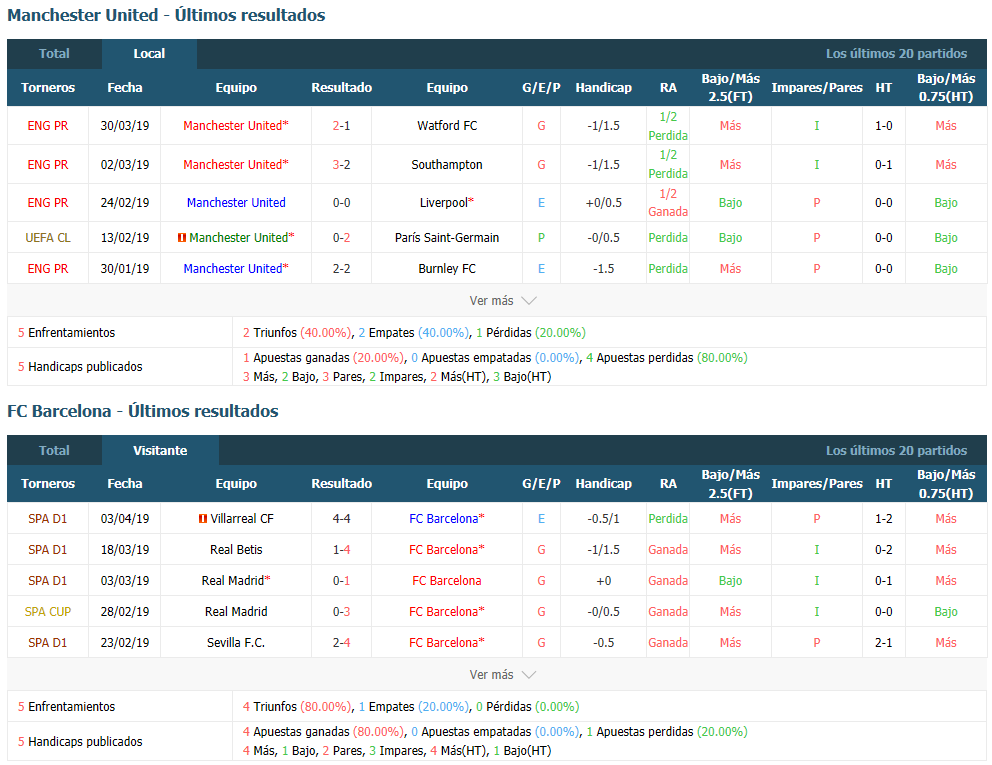
Task: Select the Visitante tab
Action: 160,451
